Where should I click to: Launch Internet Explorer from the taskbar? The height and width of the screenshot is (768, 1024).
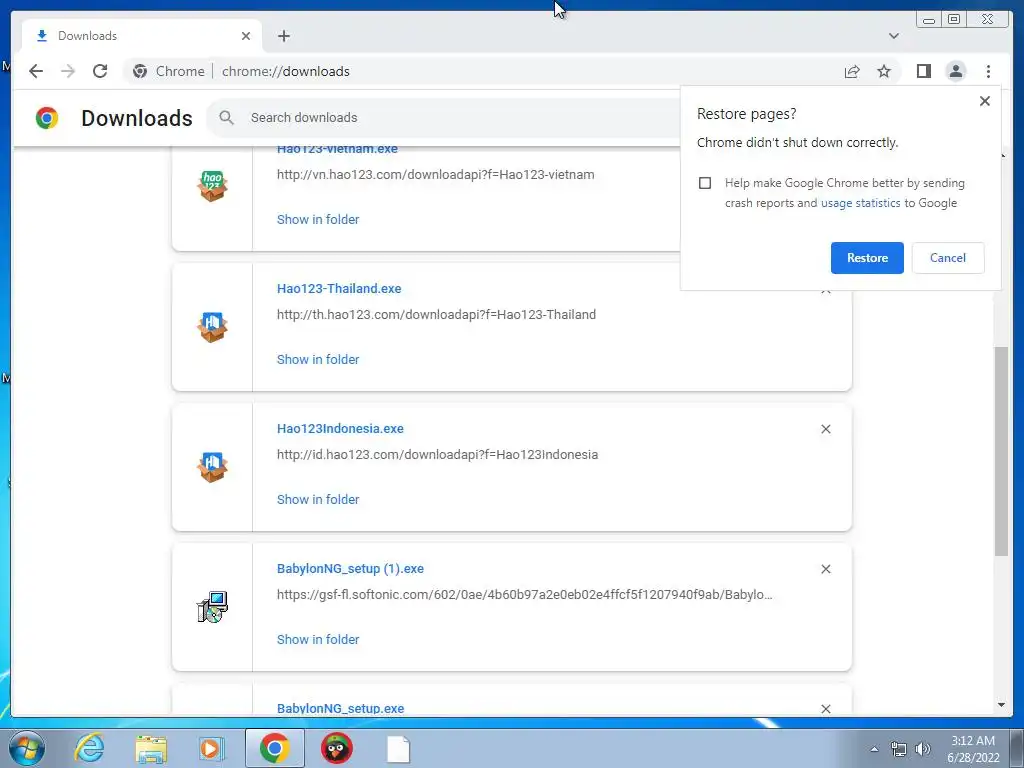[x=89, y=748]
